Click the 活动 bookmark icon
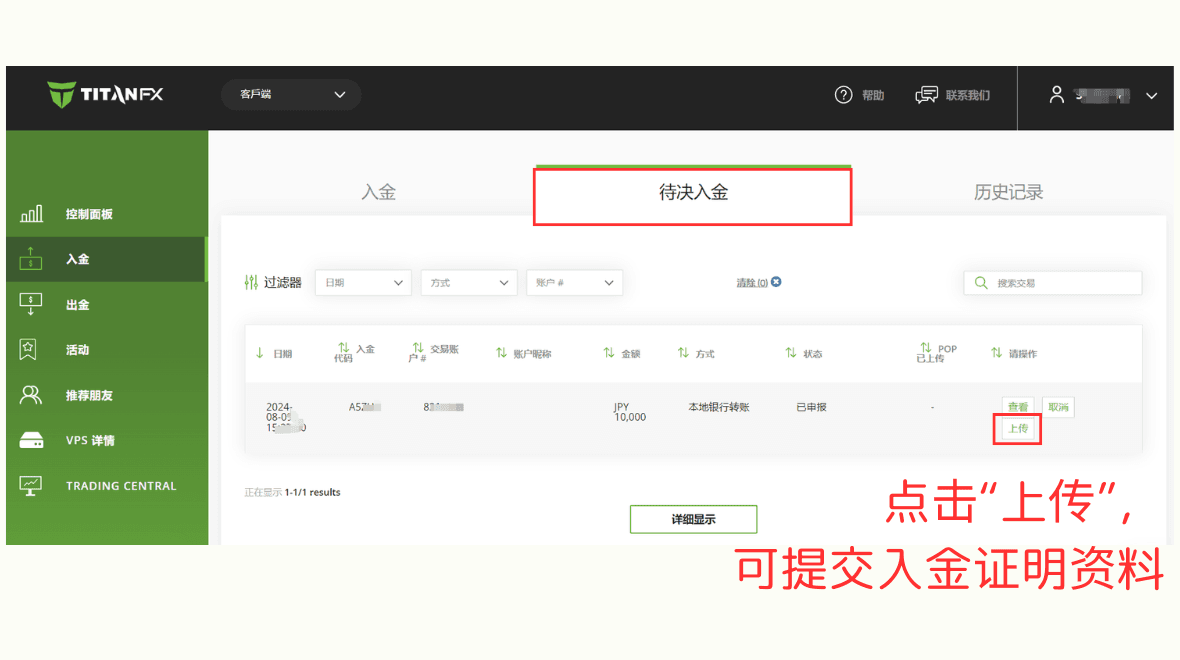Screen dimensions: 1180x660 (x=33, y=349)
